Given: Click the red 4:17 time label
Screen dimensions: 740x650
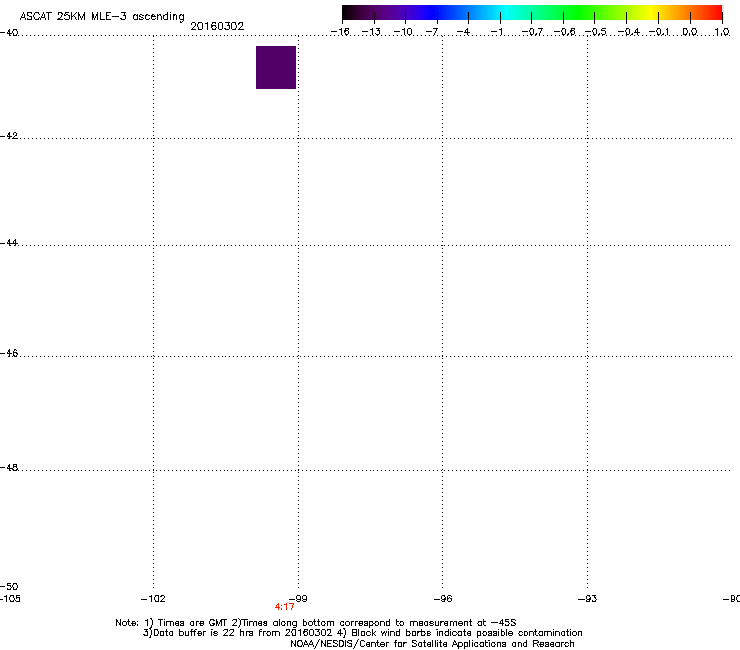Looking at the screenshot, I should click(x=285, y=607).
